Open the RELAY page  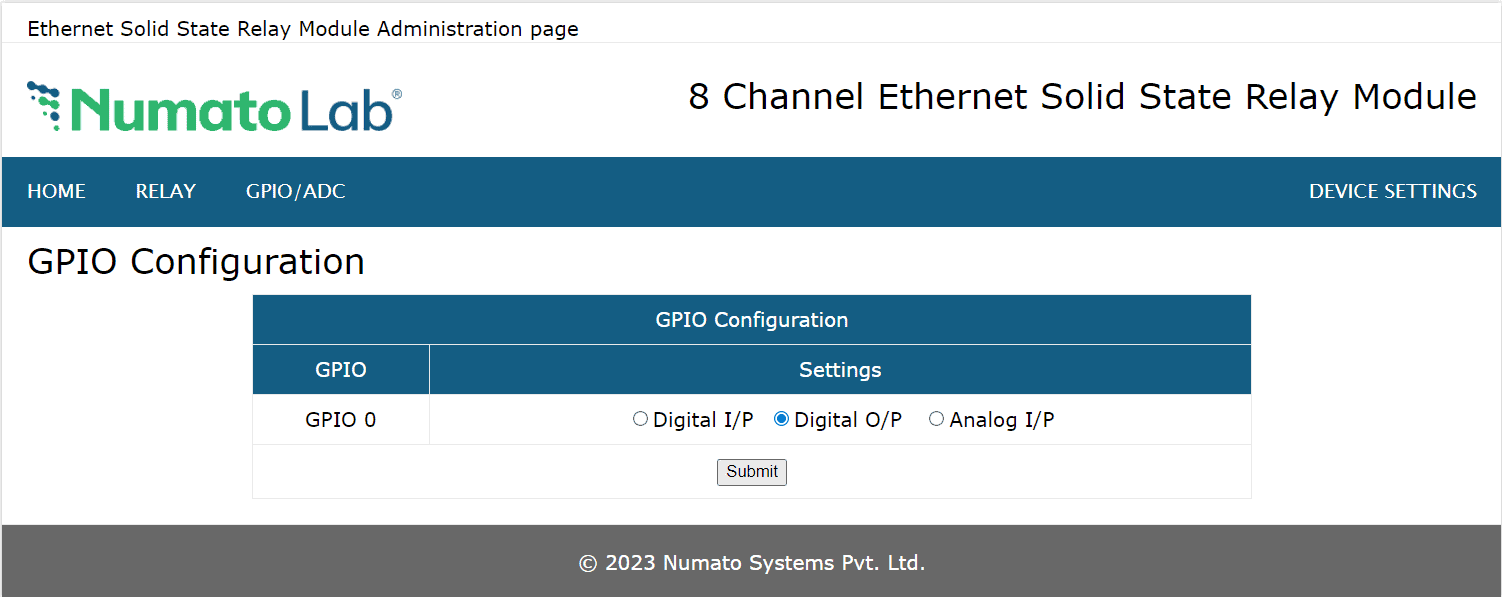165,191
